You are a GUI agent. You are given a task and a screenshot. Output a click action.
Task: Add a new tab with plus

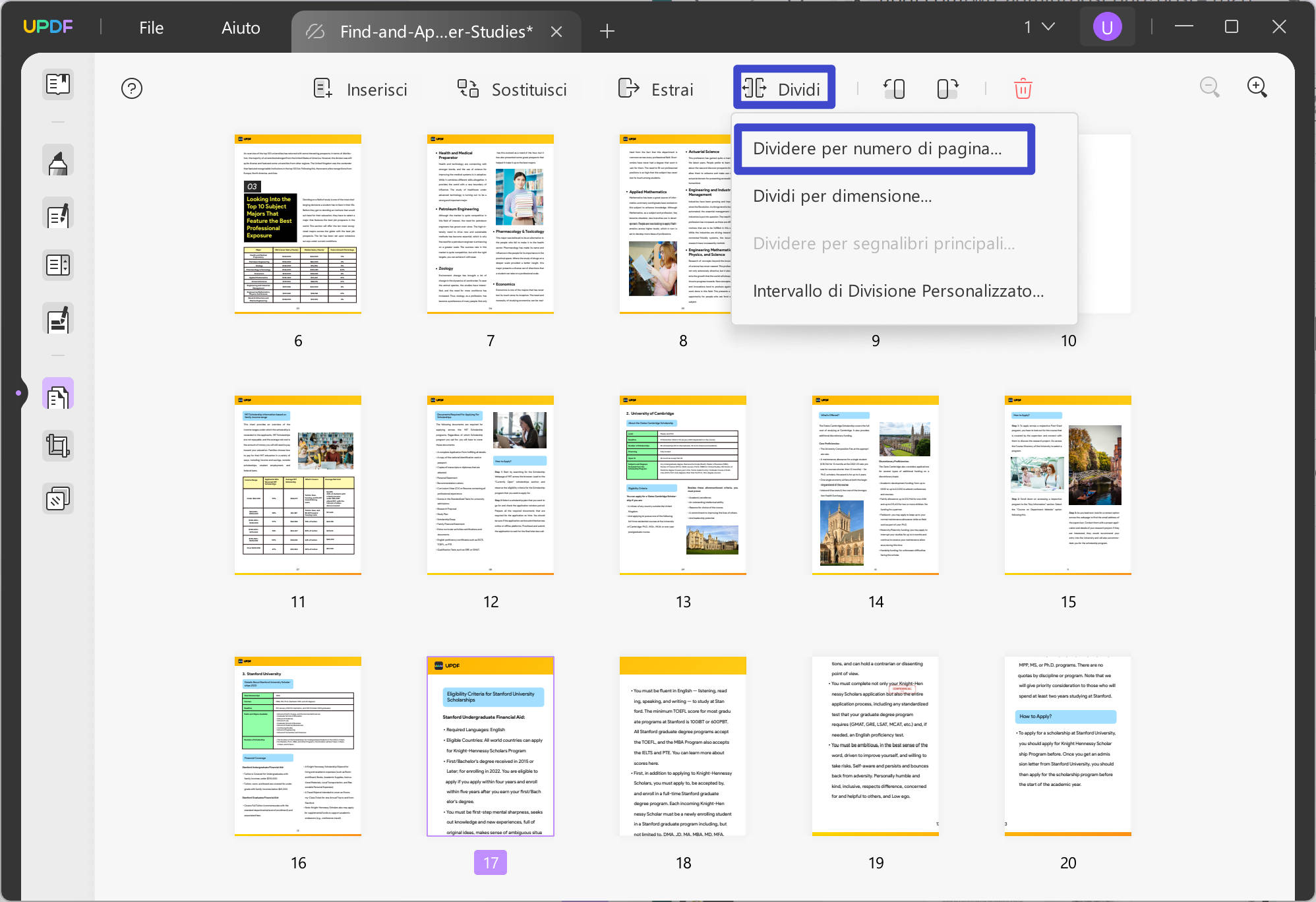point(607,31)
